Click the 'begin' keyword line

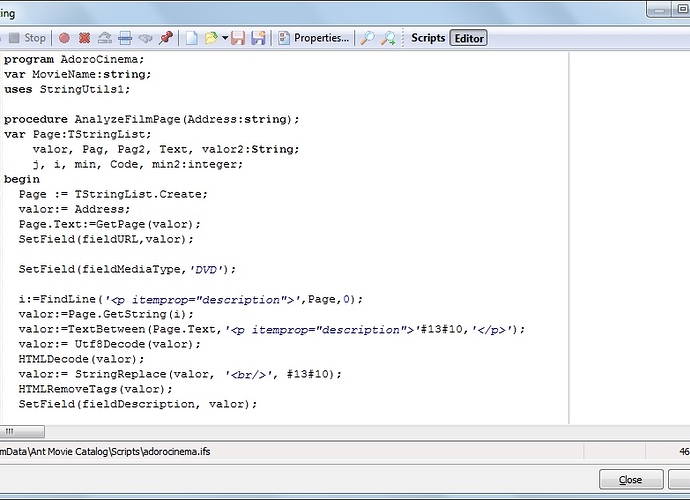(22, 179)
